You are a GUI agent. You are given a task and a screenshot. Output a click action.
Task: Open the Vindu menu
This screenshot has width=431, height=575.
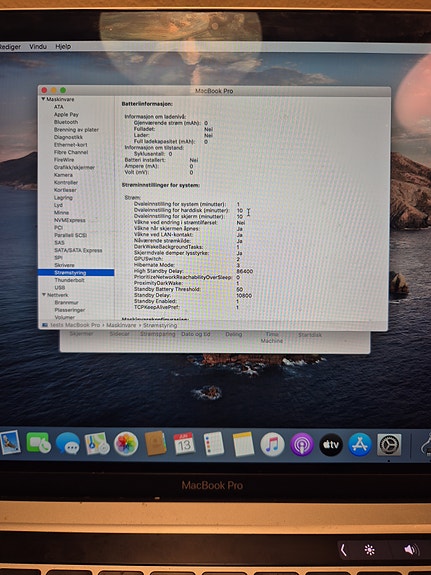(x=38, y=47)
